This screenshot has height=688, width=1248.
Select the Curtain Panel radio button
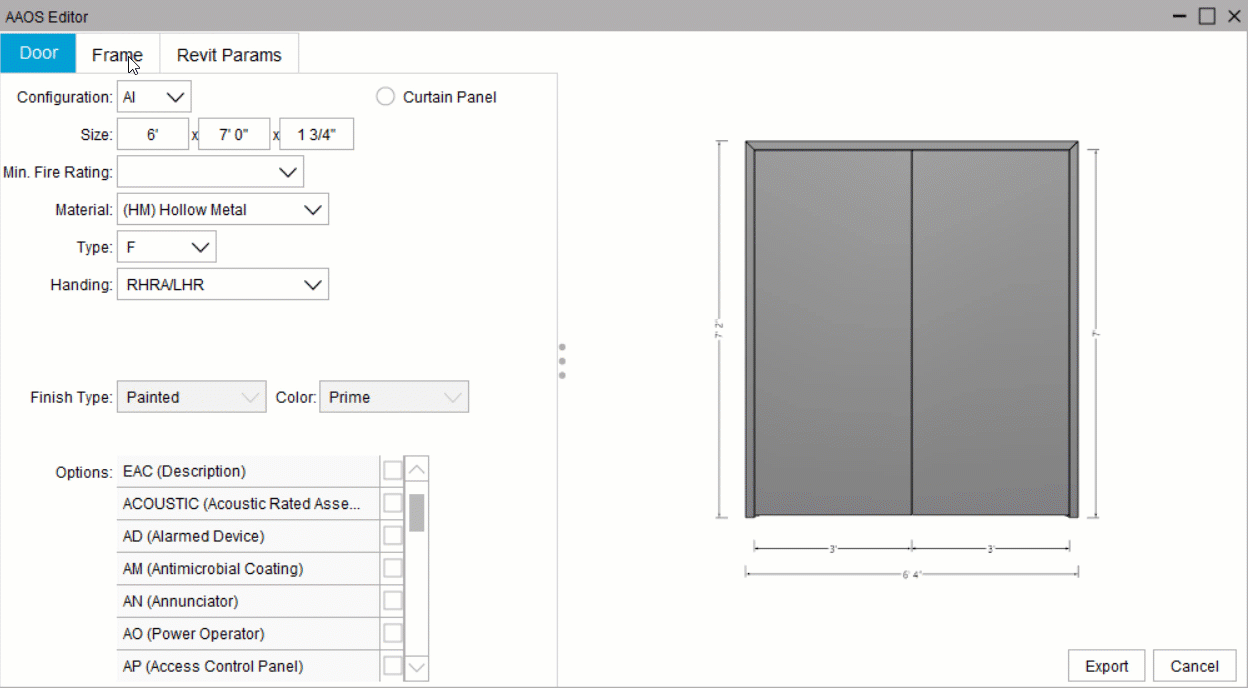[385, 97]
